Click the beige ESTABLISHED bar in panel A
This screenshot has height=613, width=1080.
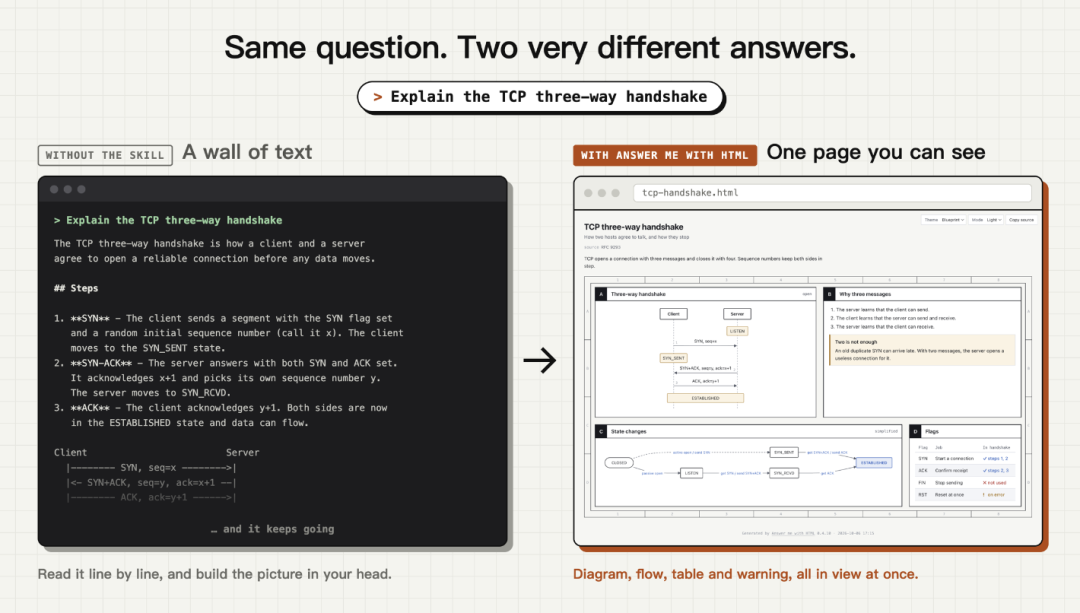(705, 398)
